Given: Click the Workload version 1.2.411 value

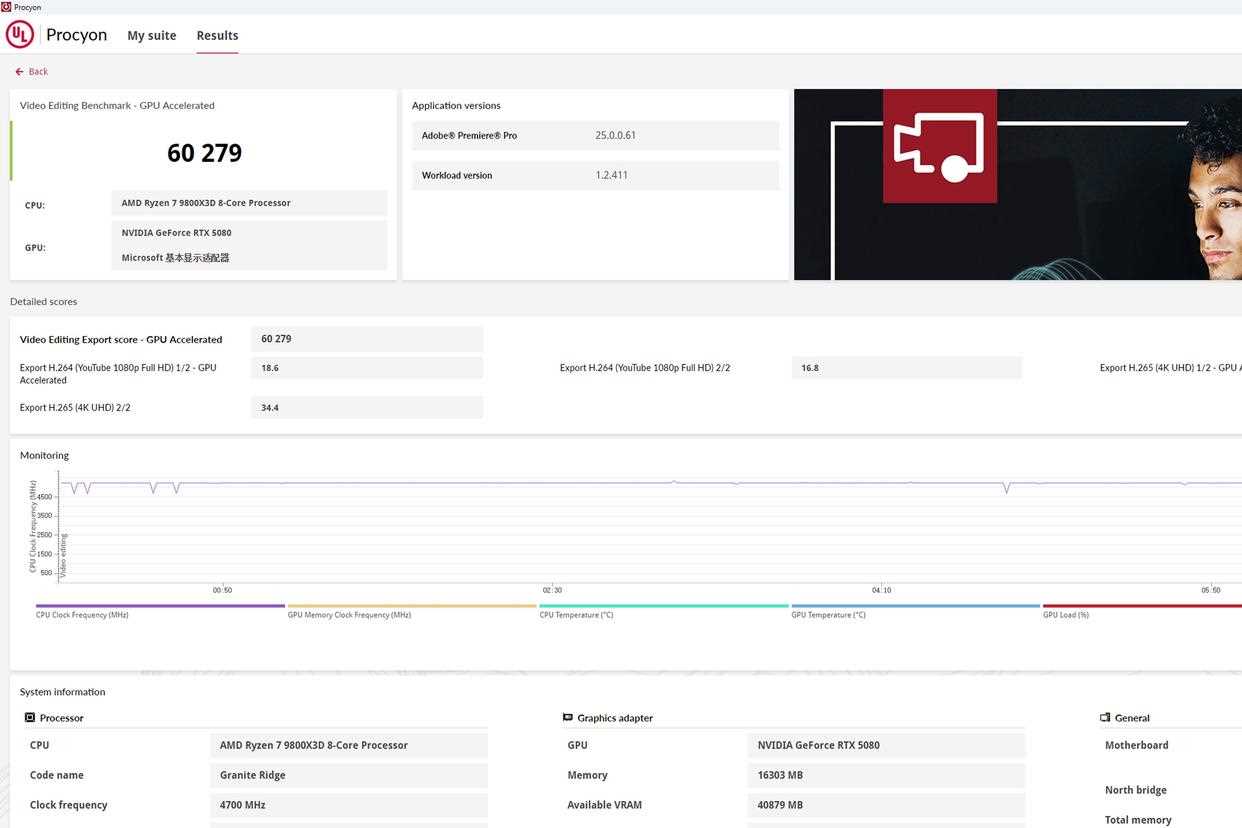Looking at the screenshot, I should pyautogui.click(x=611, y=176).
